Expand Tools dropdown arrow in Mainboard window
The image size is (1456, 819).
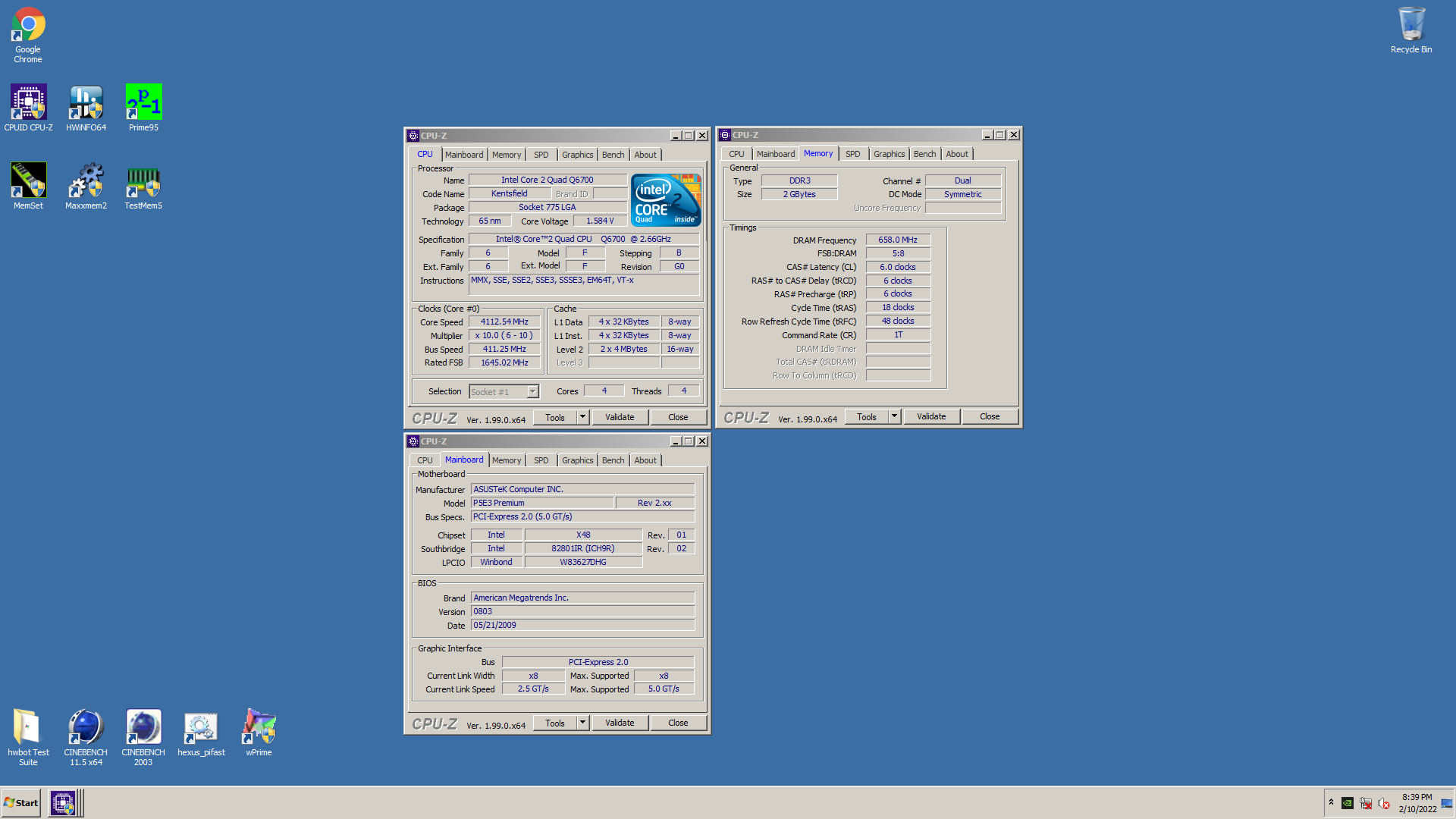tap(582, 723)
